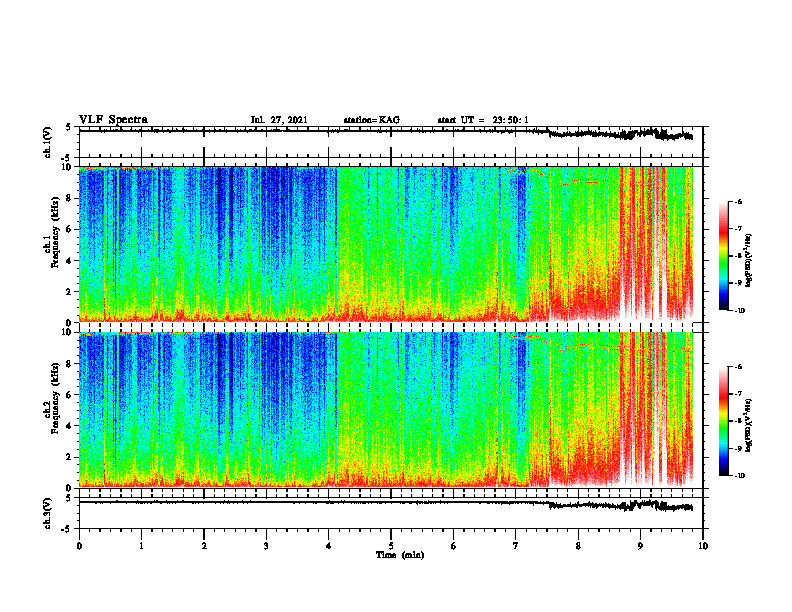This screenshot has height=612, width=792.
Task: Click time axis tick label "10"
Action: [703, 546]
